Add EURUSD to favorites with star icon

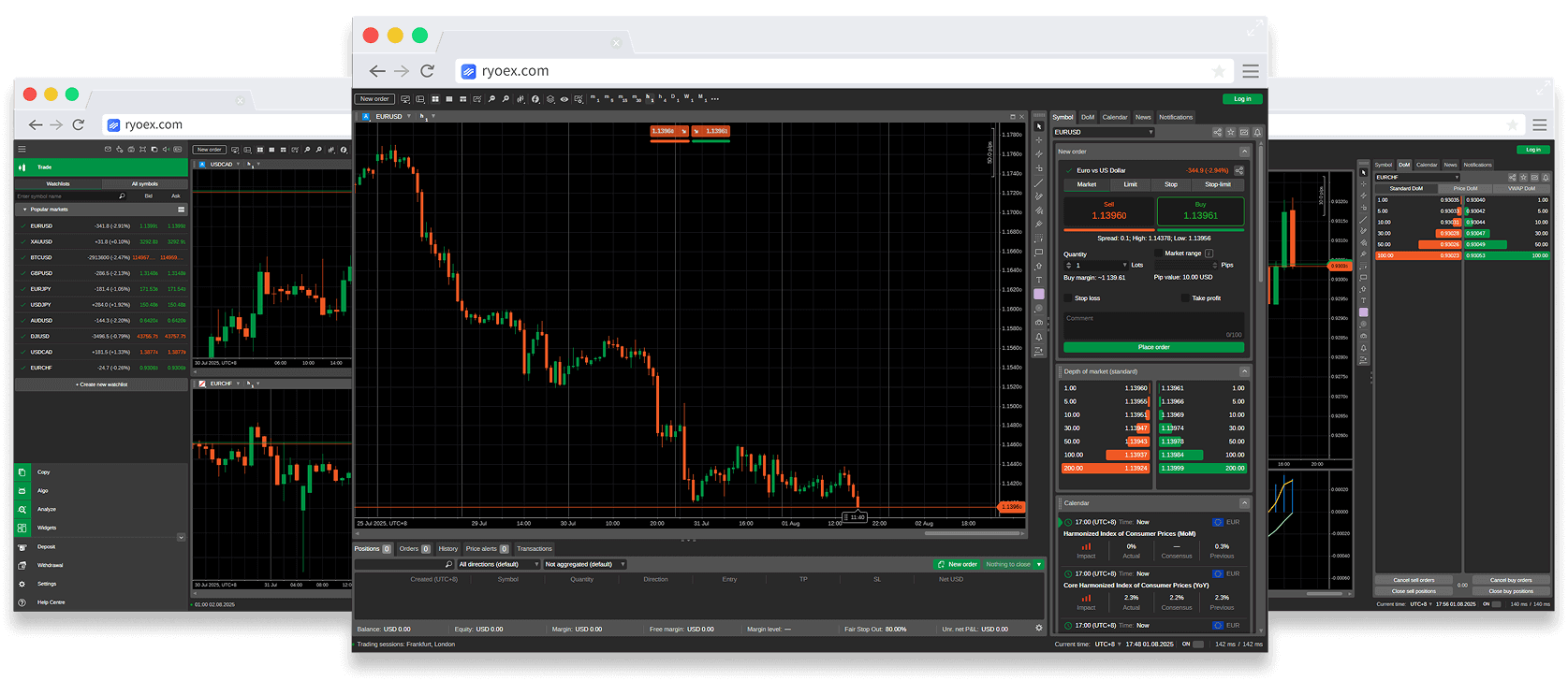pyautogui.click(x=1231, y=132)
